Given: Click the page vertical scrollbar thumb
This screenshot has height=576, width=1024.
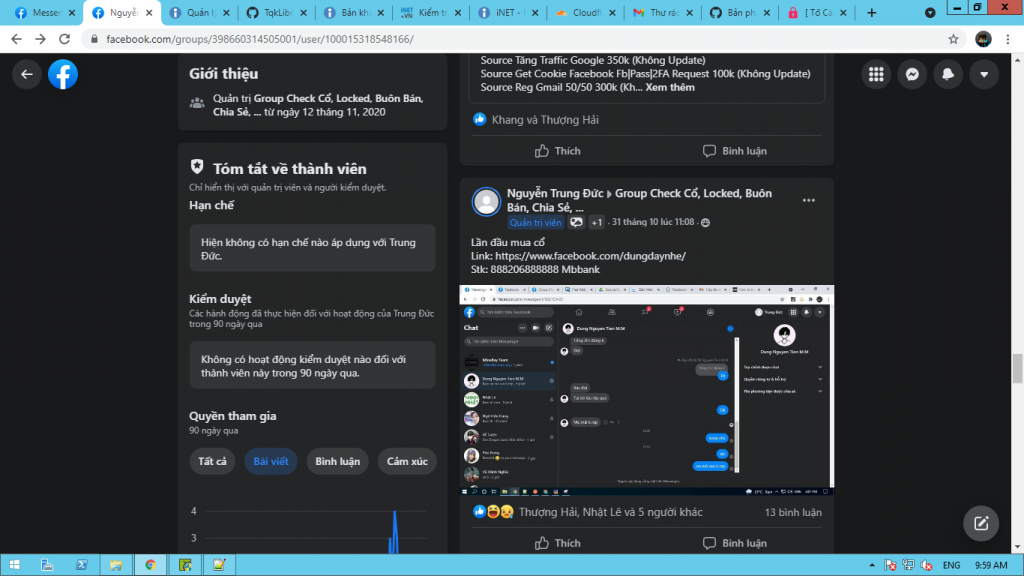Looking at the screenshot, I should tap(1017, 368).
